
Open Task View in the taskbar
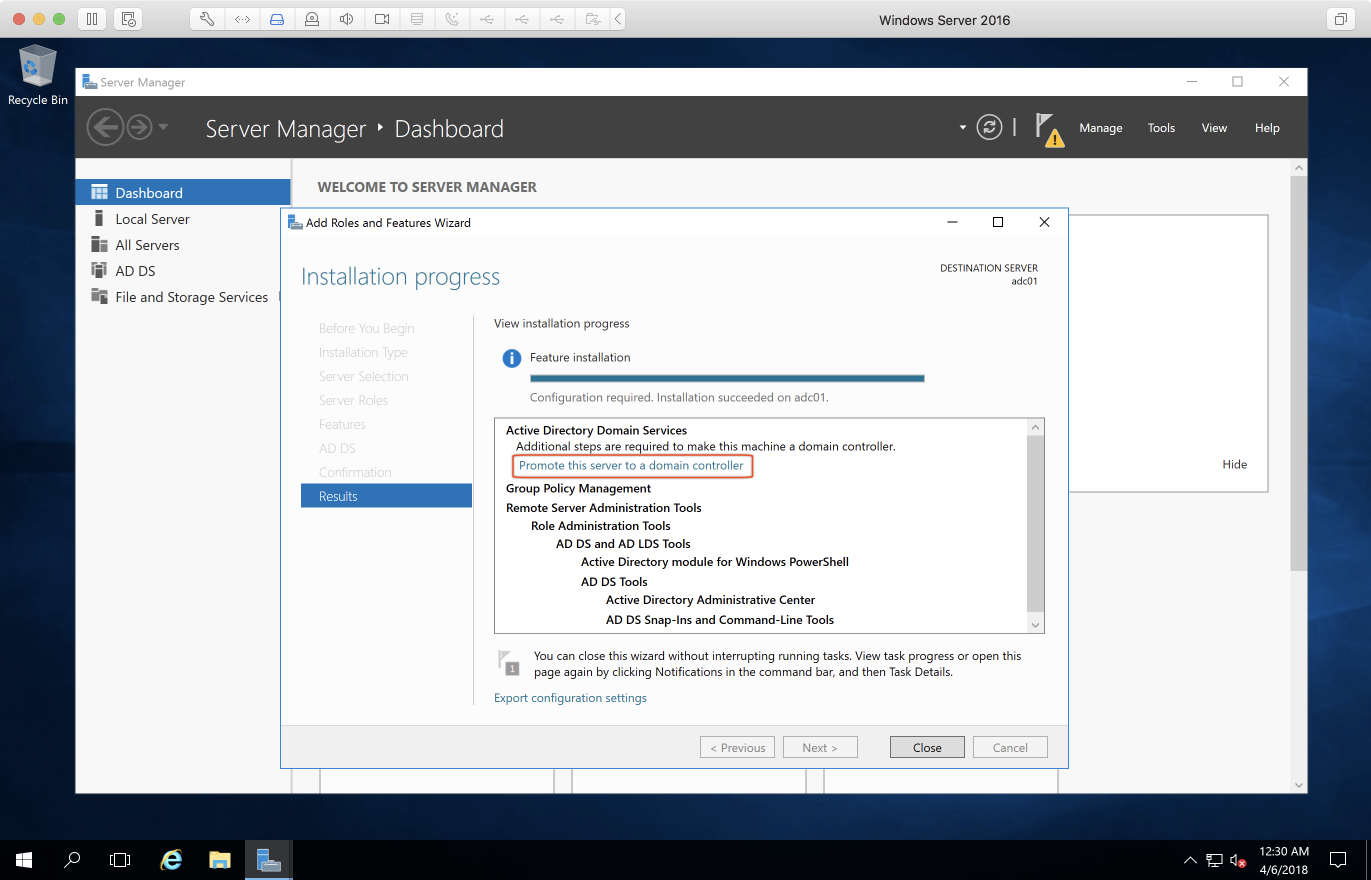coord(120,860)
